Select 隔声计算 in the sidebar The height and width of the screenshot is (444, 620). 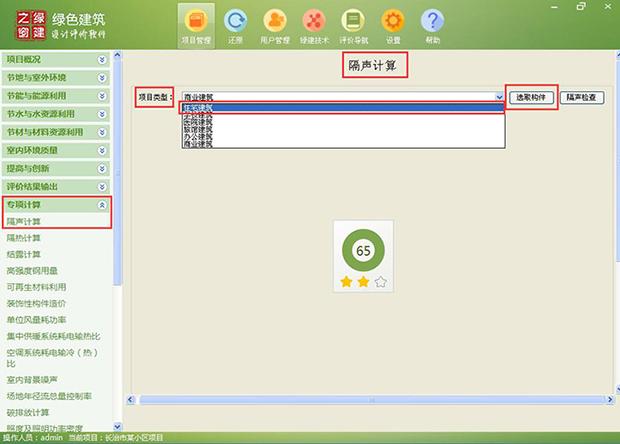point(24,221)
